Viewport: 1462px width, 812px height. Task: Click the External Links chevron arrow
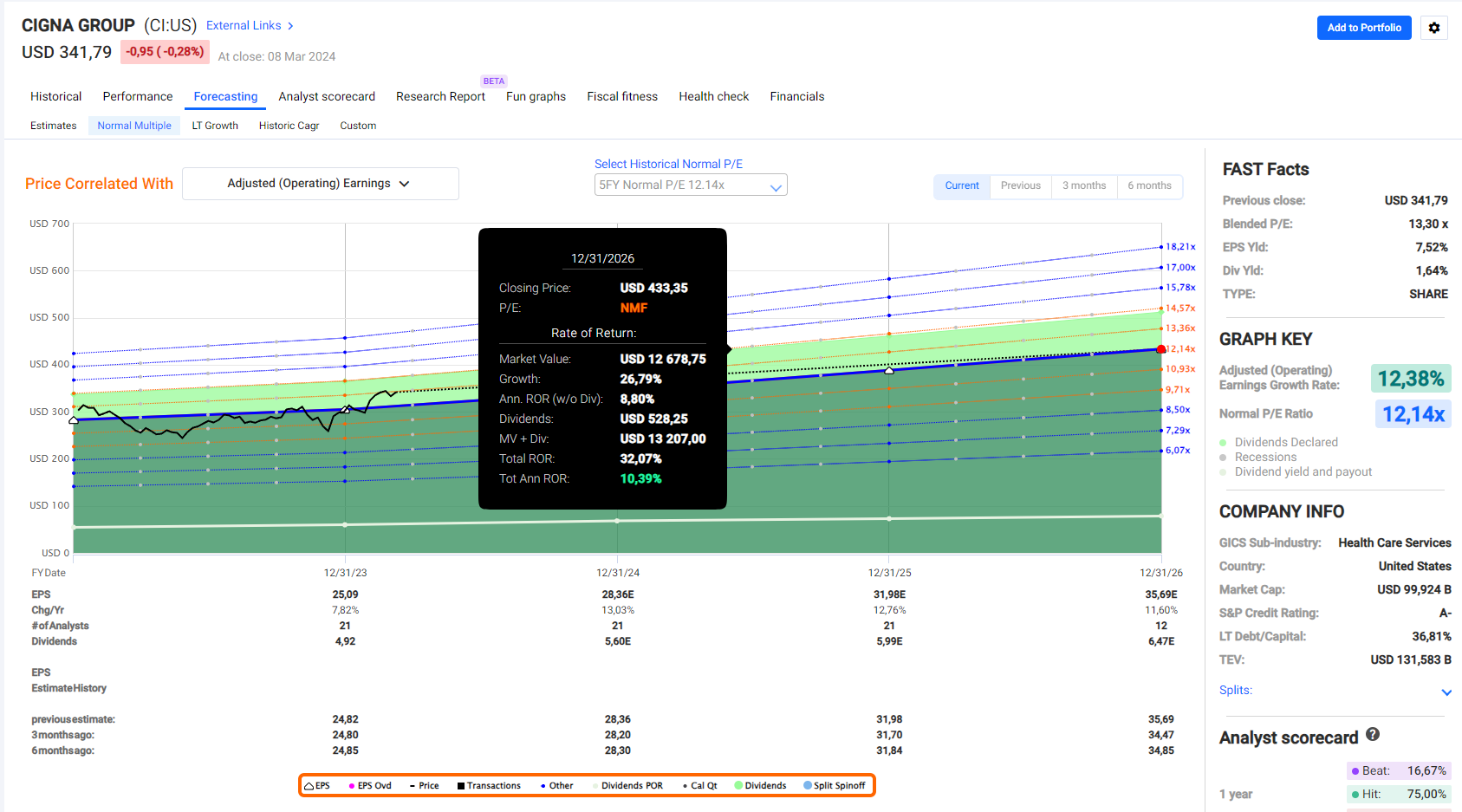[290, 26]
